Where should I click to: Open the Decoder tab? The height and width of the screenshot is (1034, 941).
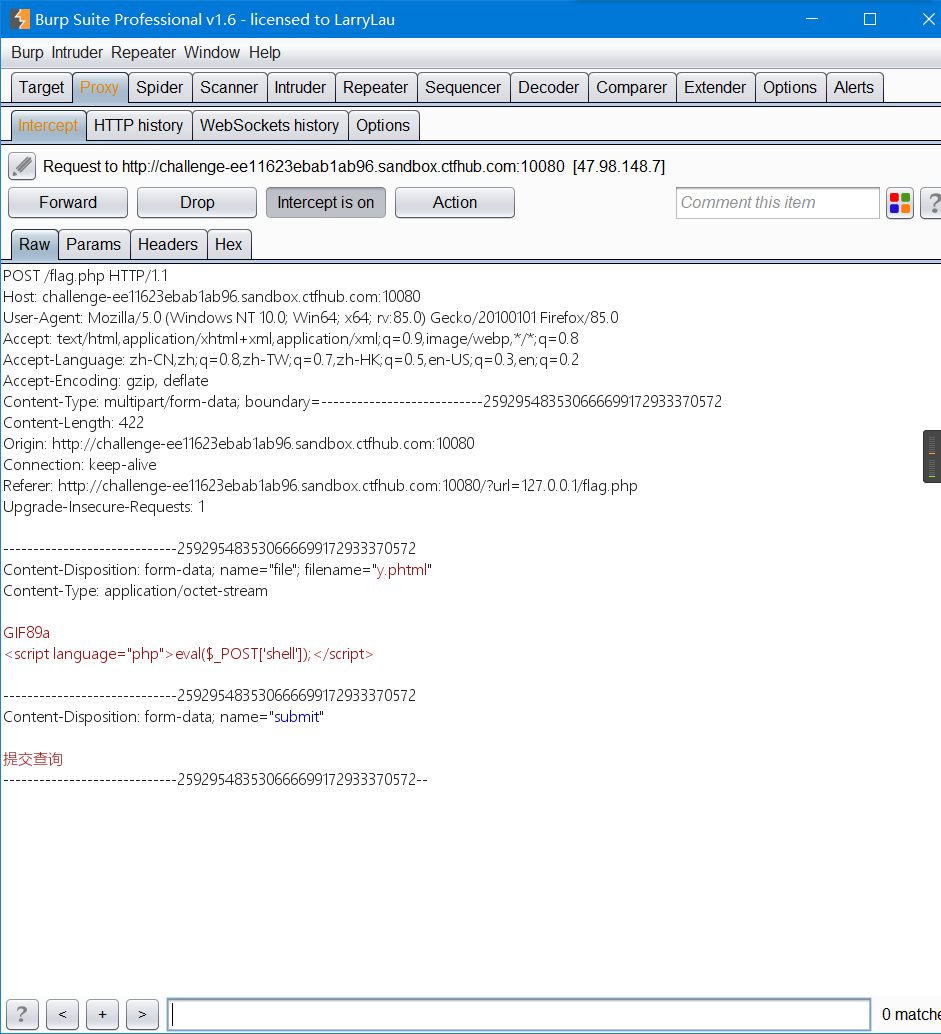[x=549, y=87]
